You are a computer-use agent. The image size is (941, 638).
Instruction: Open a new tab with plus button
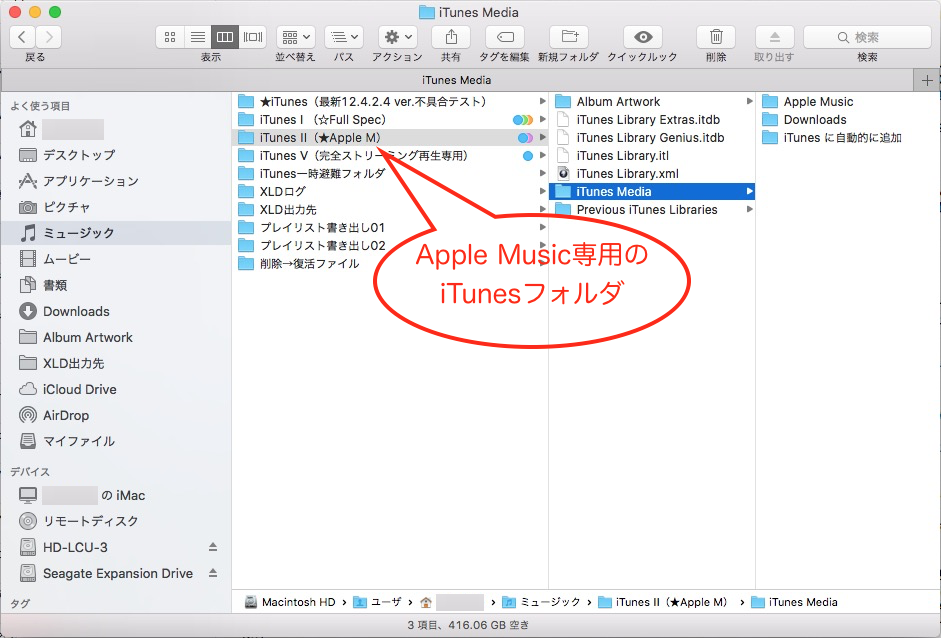(928, 80)
